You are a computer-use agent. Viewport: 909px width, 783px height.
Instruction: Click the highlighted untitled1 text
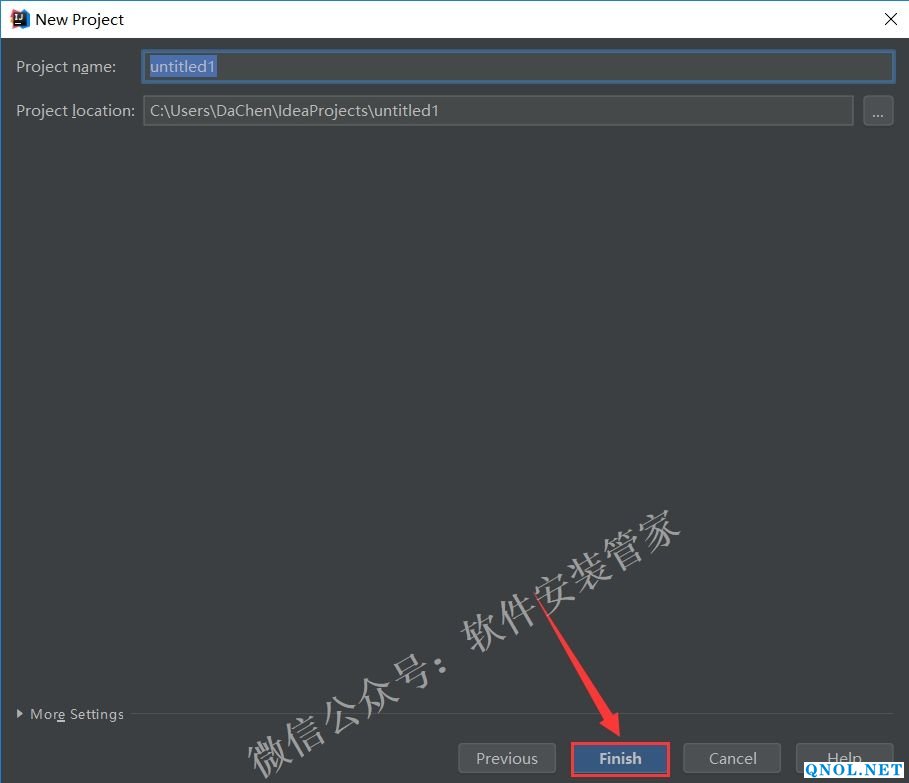point(183,67)
